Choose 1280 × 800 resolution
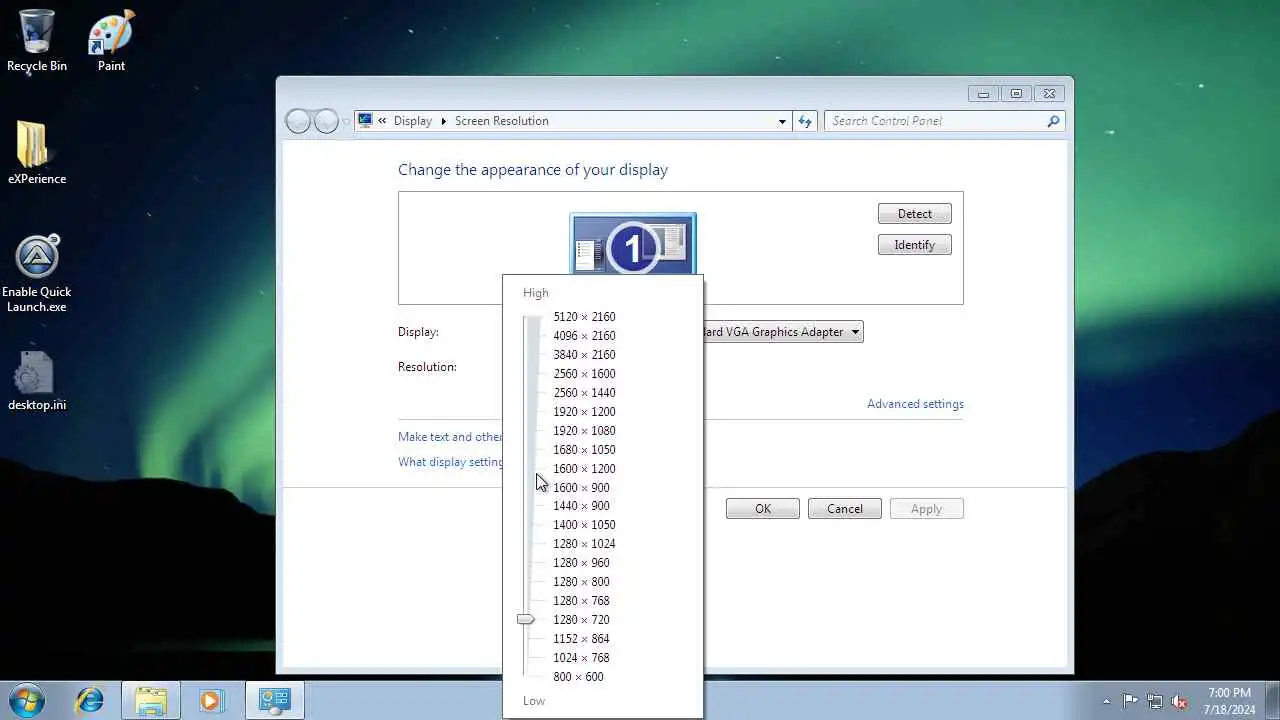Viewport: 1280px width, 720px height. 581,582
